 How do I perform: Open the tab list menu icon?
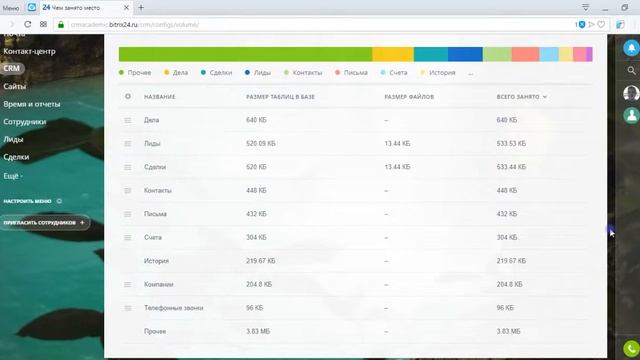[x=585, y=7]
